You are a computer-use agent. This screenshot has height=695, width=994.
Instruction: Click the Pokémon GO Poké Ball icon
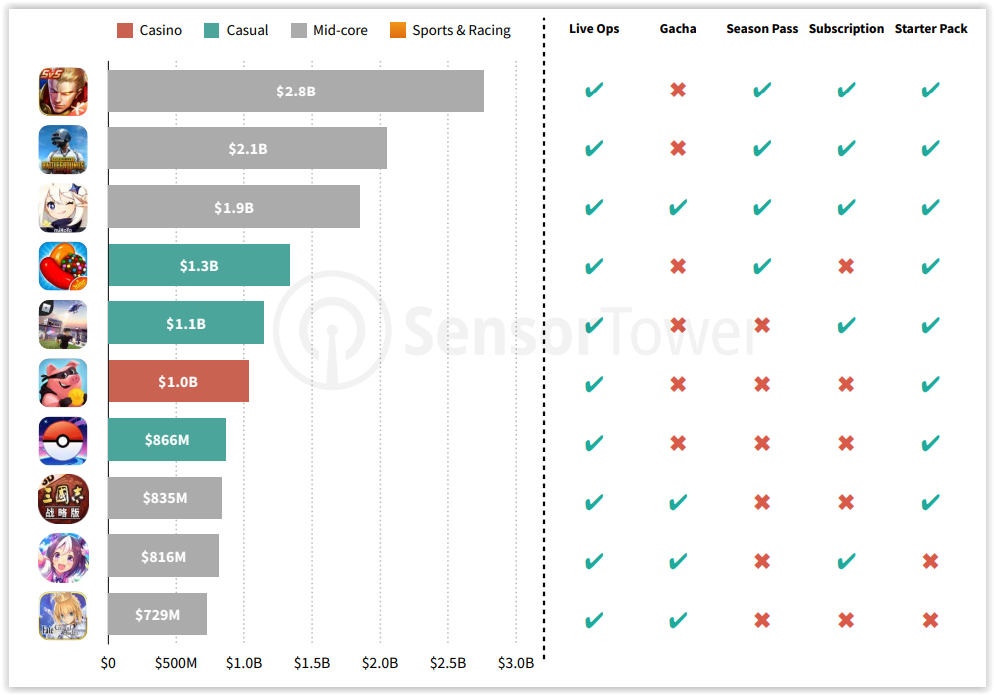click(63, 441)
